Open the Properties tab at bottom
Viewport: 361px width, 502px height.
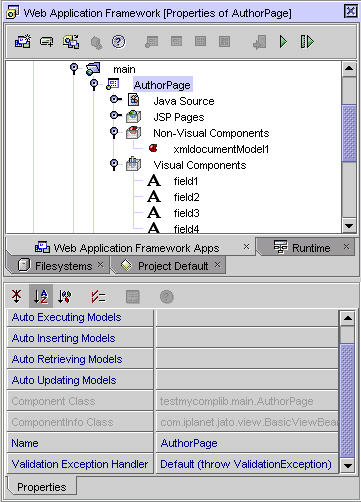(x=42, y=487)
